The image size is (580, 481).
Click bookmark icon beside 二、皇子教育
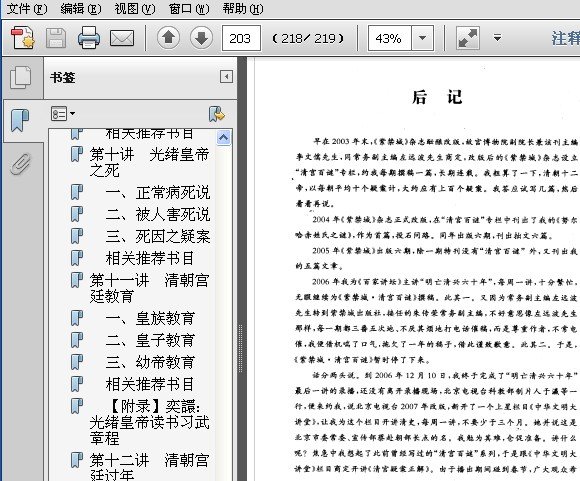point(77,340)
